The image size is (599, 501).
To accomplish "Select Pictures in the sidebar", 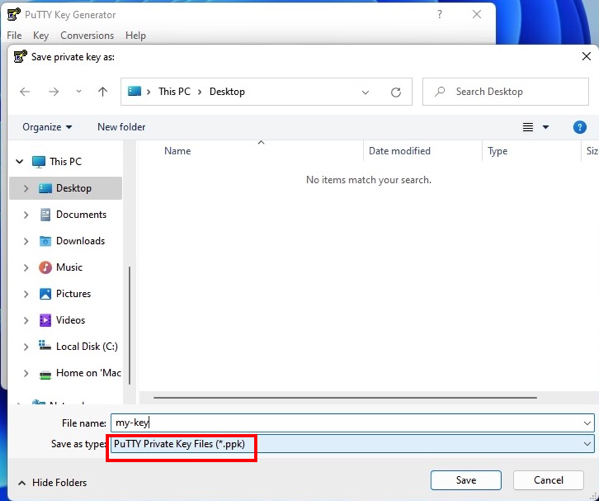I will (65, 294).
